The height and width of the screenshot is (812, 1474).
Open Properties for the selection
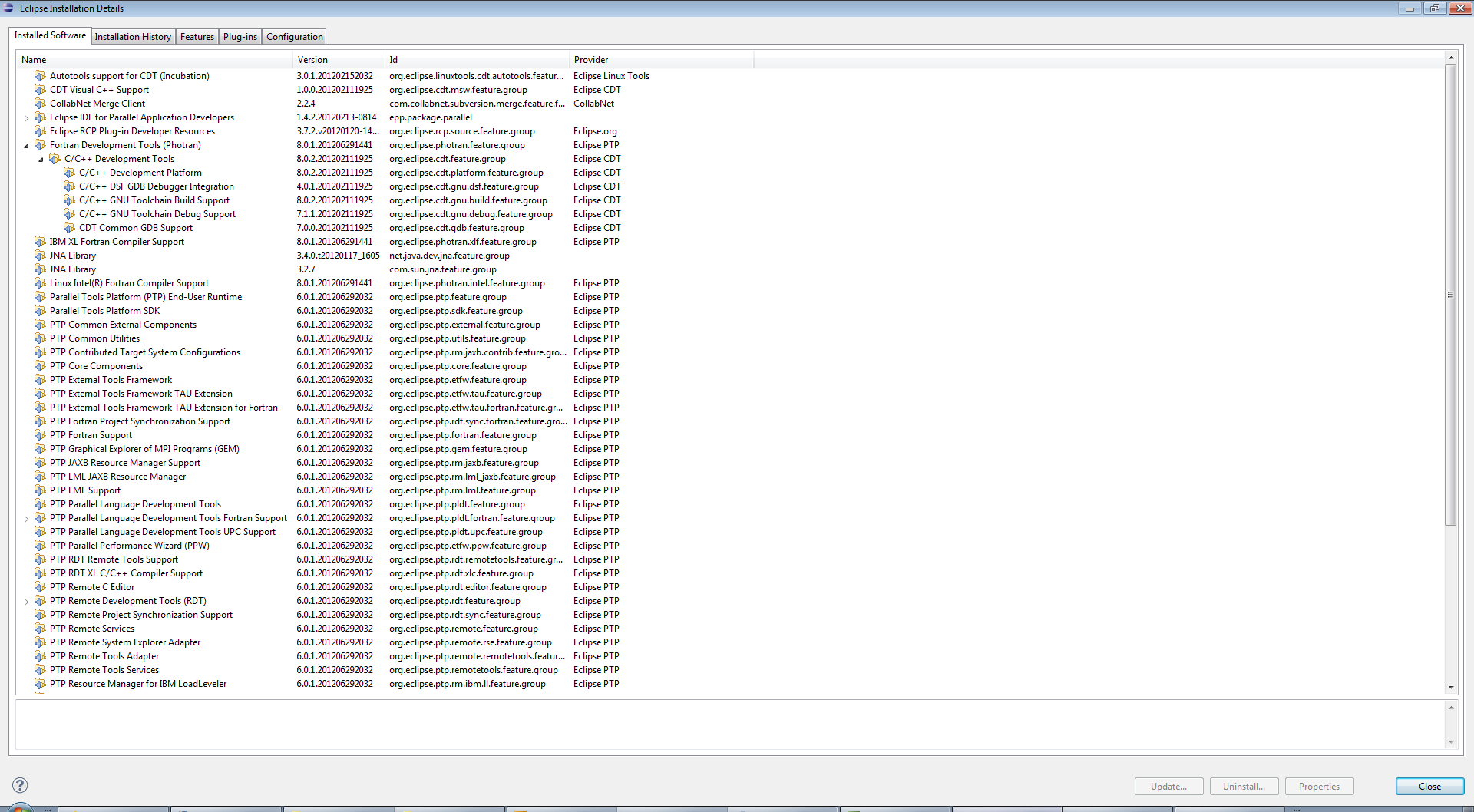coord(1319,787)
